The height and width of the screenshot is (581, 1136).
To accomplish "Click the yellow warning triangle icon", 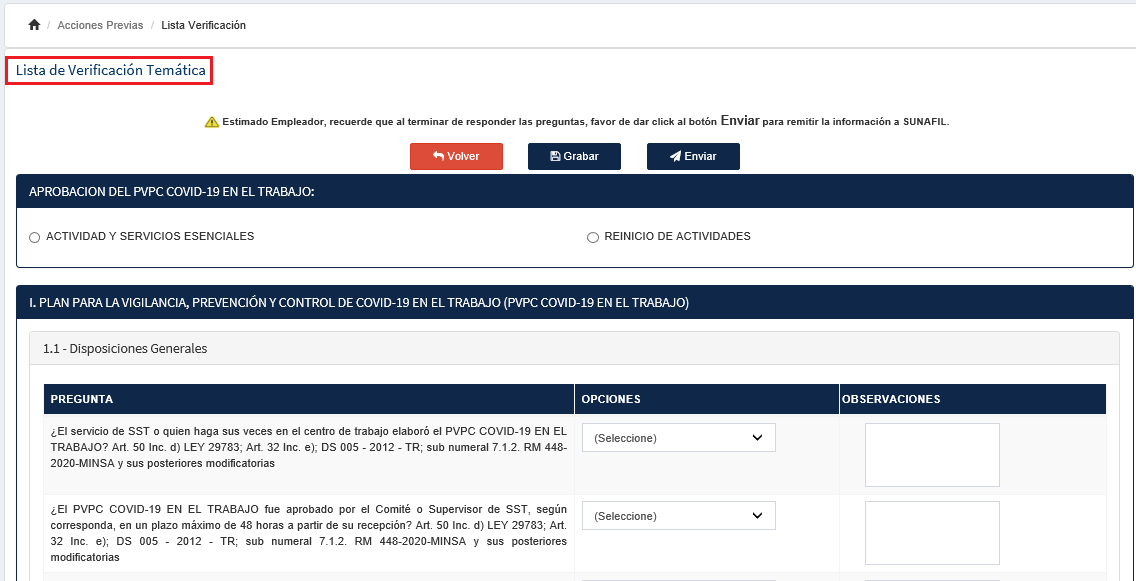I will 212,122.
